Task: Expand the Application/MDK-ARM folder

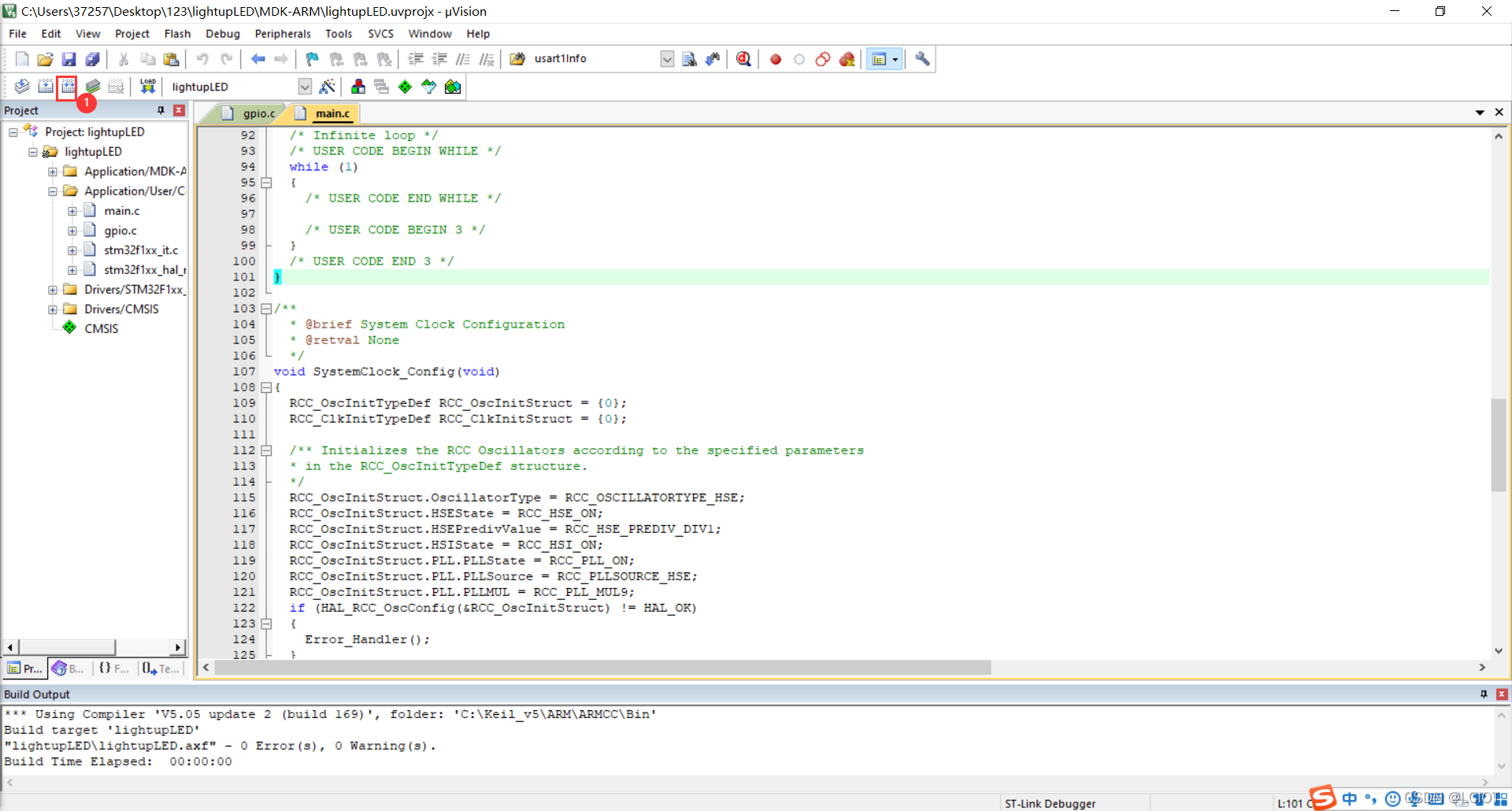Action: pyautogui.click(x=53, y=172)
